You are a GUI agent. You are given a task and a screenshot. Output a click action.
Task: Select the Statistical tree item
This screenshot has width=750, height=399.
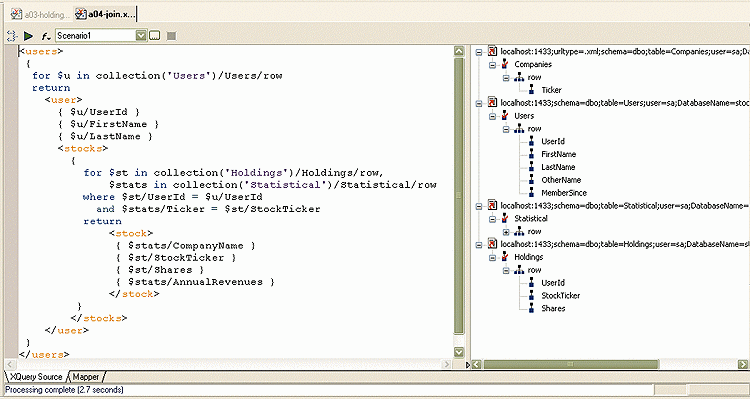[x=530, y=218]
